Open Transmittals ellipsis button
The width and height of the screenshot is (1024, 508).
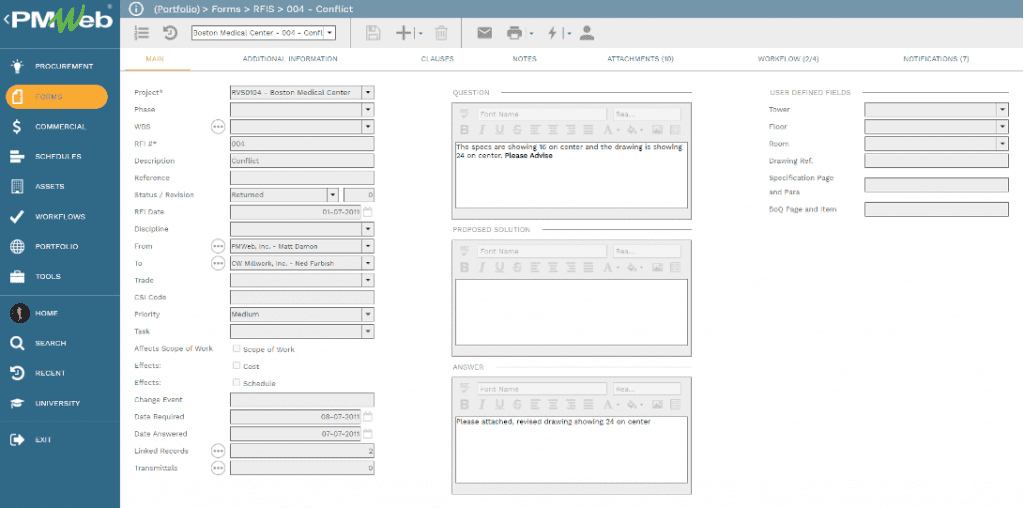point(218,468)
